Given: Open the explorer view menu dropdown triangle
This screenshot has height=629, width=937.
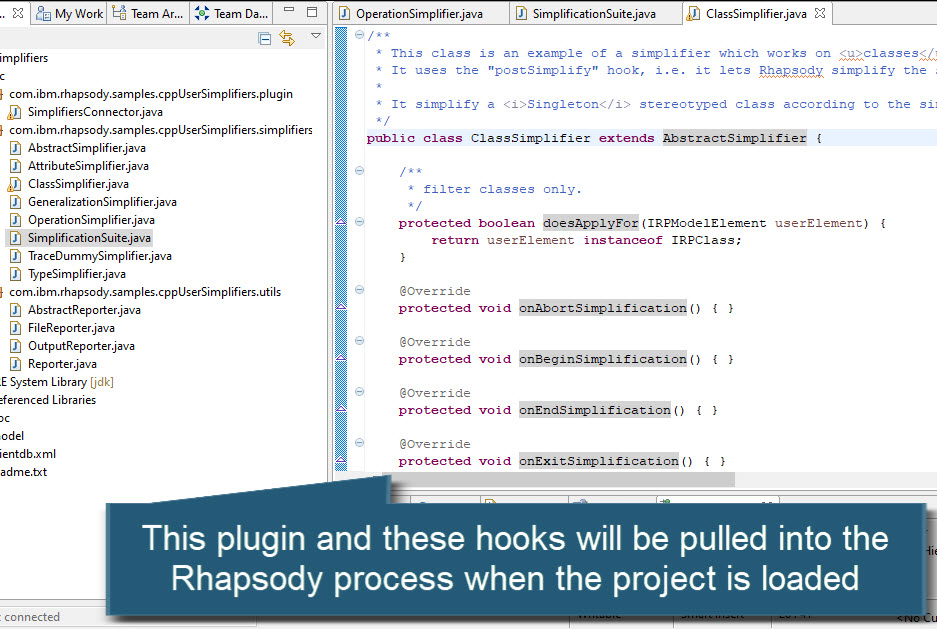Looking at the screenshot, I should (316, 35).
